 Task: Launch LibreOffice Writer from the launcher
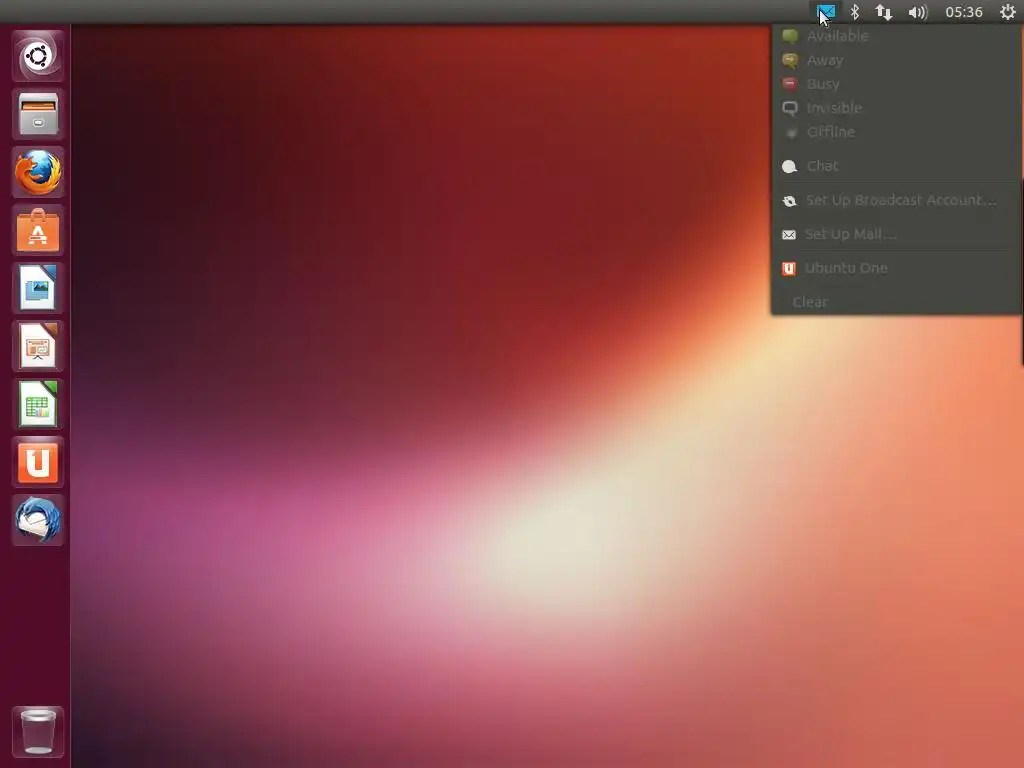pos(38,288)
